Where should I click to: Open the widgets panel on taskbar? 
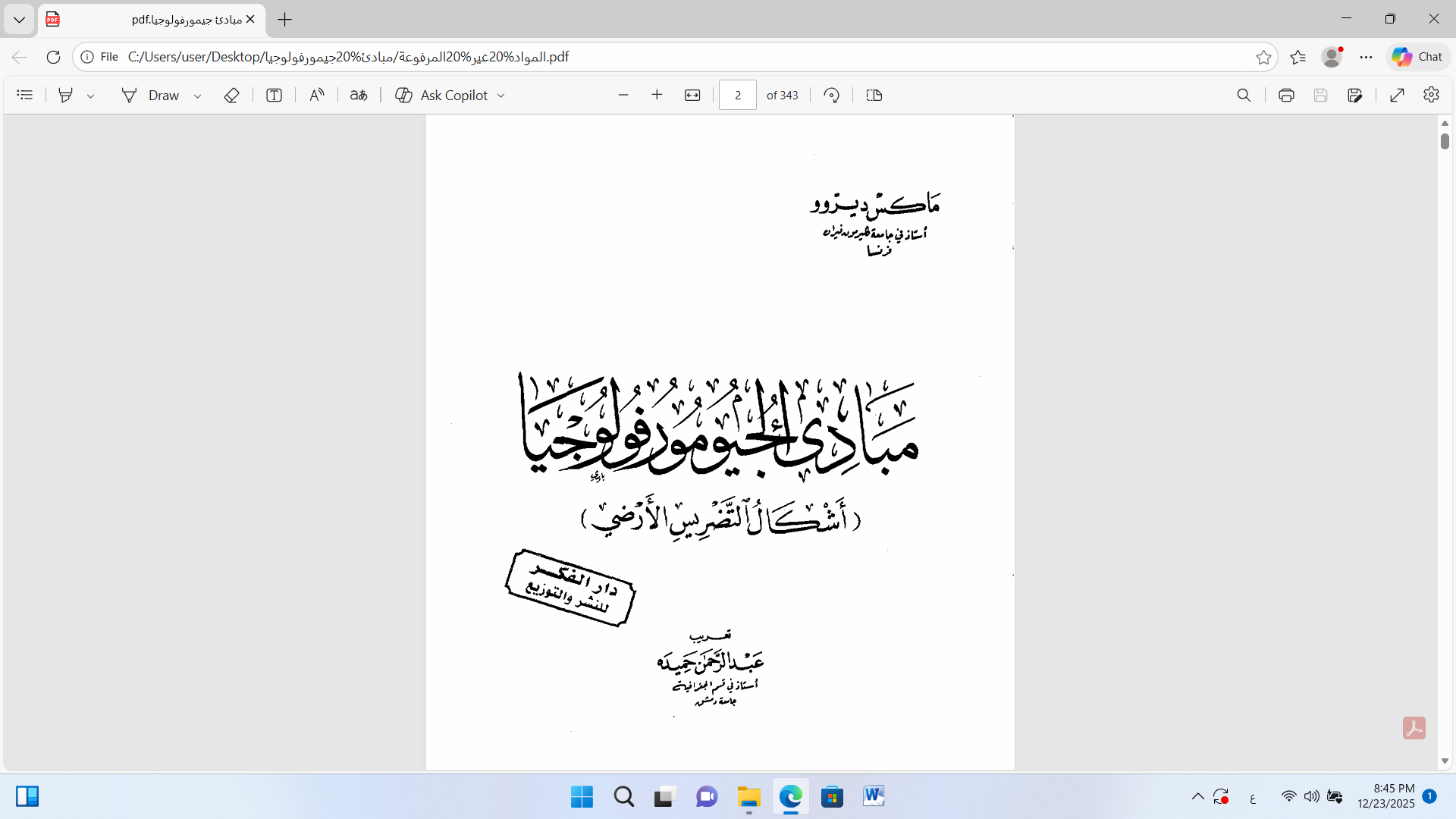pyautogui.click(x=27, y=796)
